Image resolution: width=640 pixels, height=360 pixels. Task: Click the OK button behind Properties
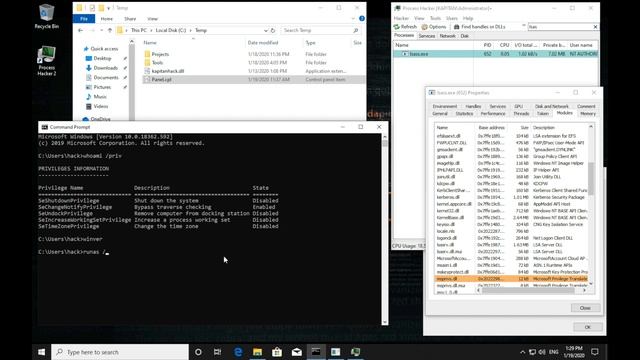pyautogui.click(x=587, y=327)
